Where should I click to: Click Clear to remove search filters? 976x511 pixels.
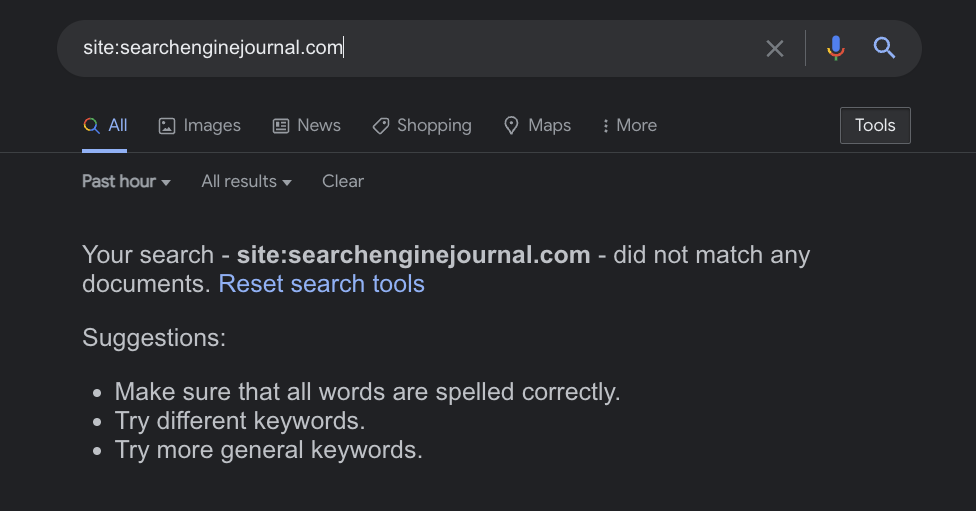[x=343, y=181]
